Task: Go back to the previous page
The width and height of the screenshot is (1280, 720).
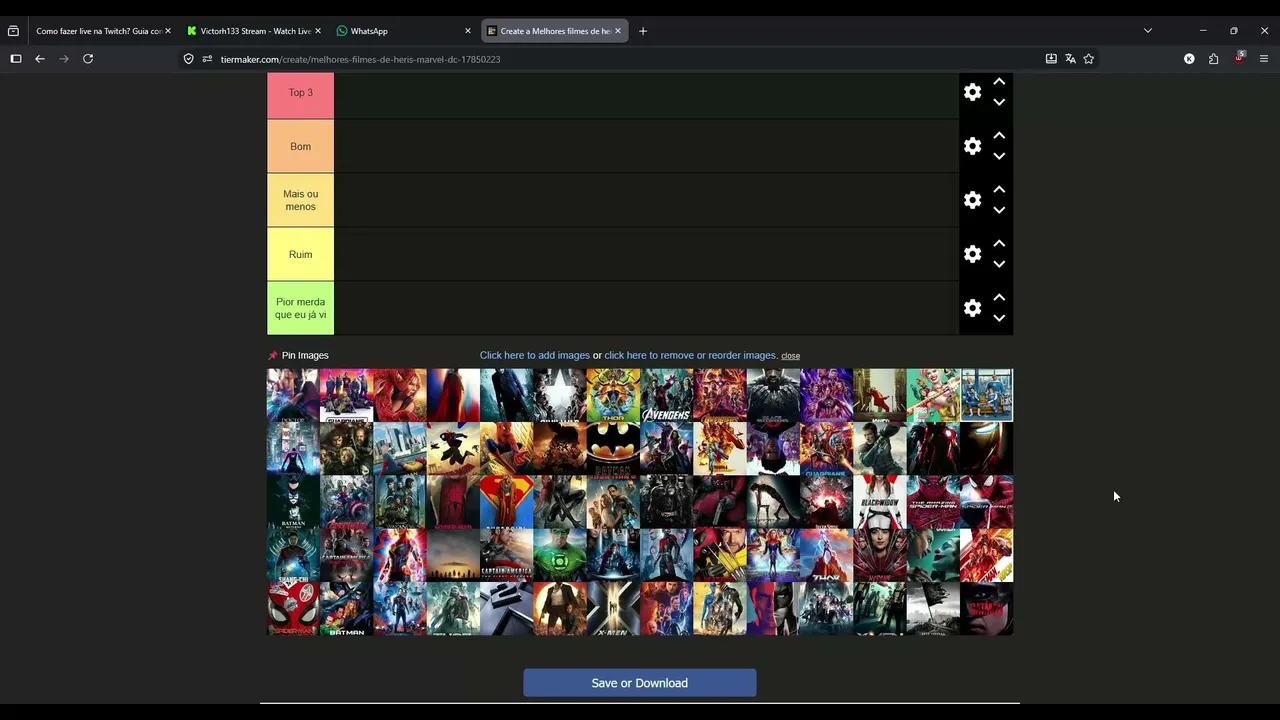Action: (40, 59)
